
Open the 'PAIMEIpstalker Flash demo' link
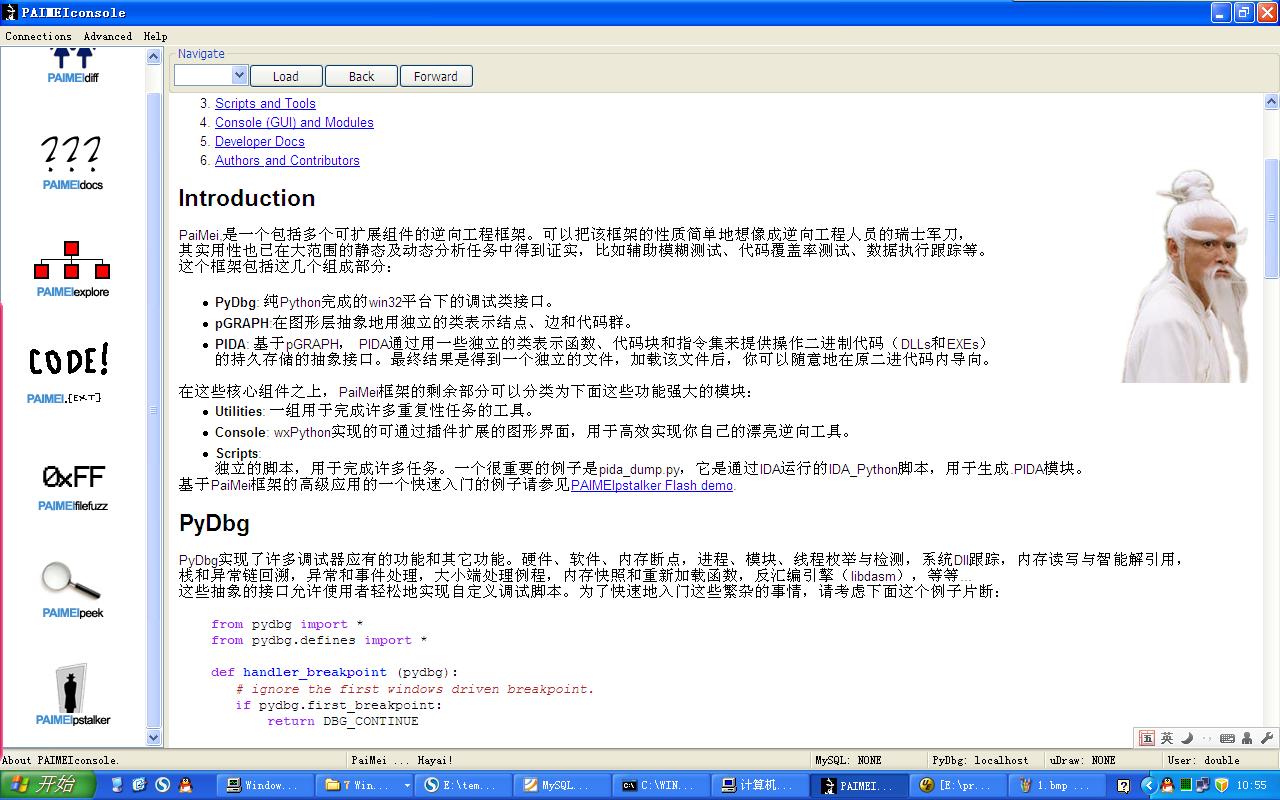point(652,485)
